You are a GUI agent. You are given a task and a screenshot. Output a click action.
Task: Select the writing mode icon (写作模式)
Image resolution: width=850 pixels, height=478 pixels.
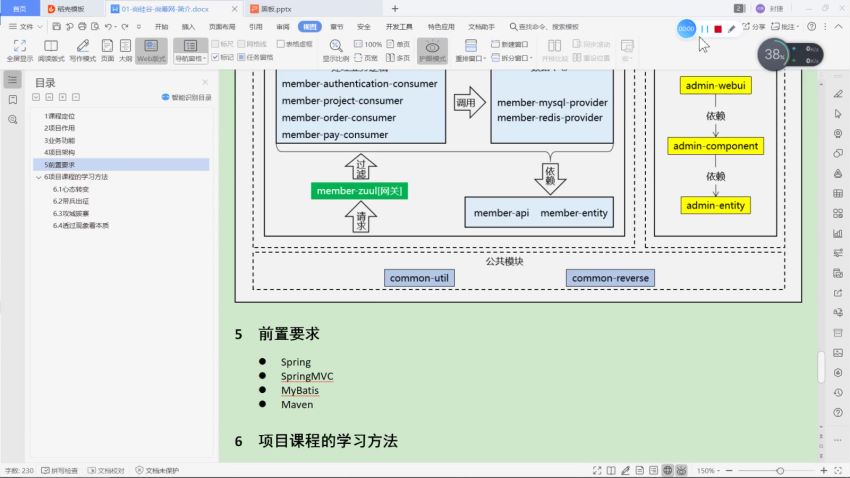click(x=82, y=50)
